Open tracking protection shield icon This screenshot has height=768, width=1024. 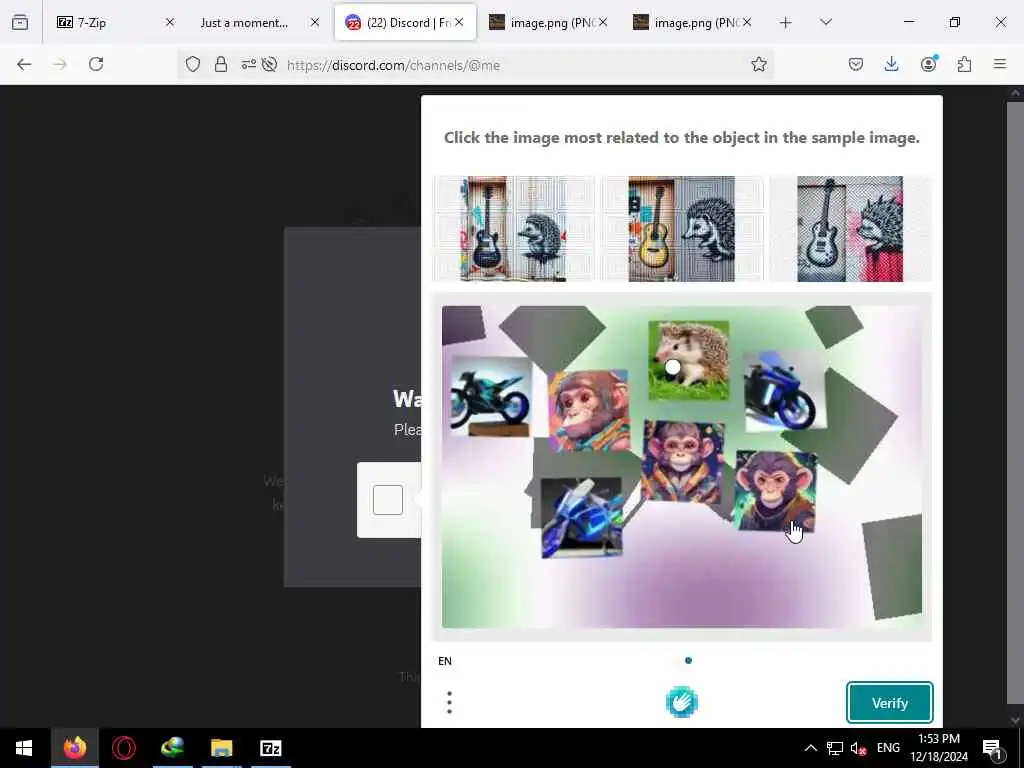pyautogui.click(x=193, y=64)
